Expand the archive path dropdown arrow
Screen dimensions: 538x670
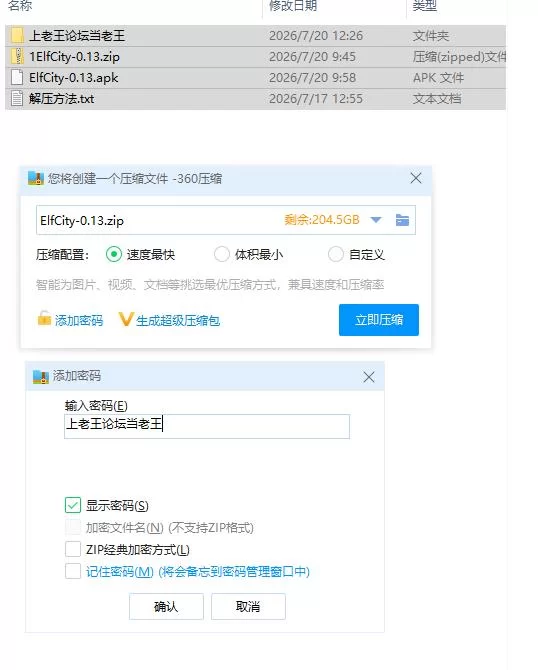[376, 220]
